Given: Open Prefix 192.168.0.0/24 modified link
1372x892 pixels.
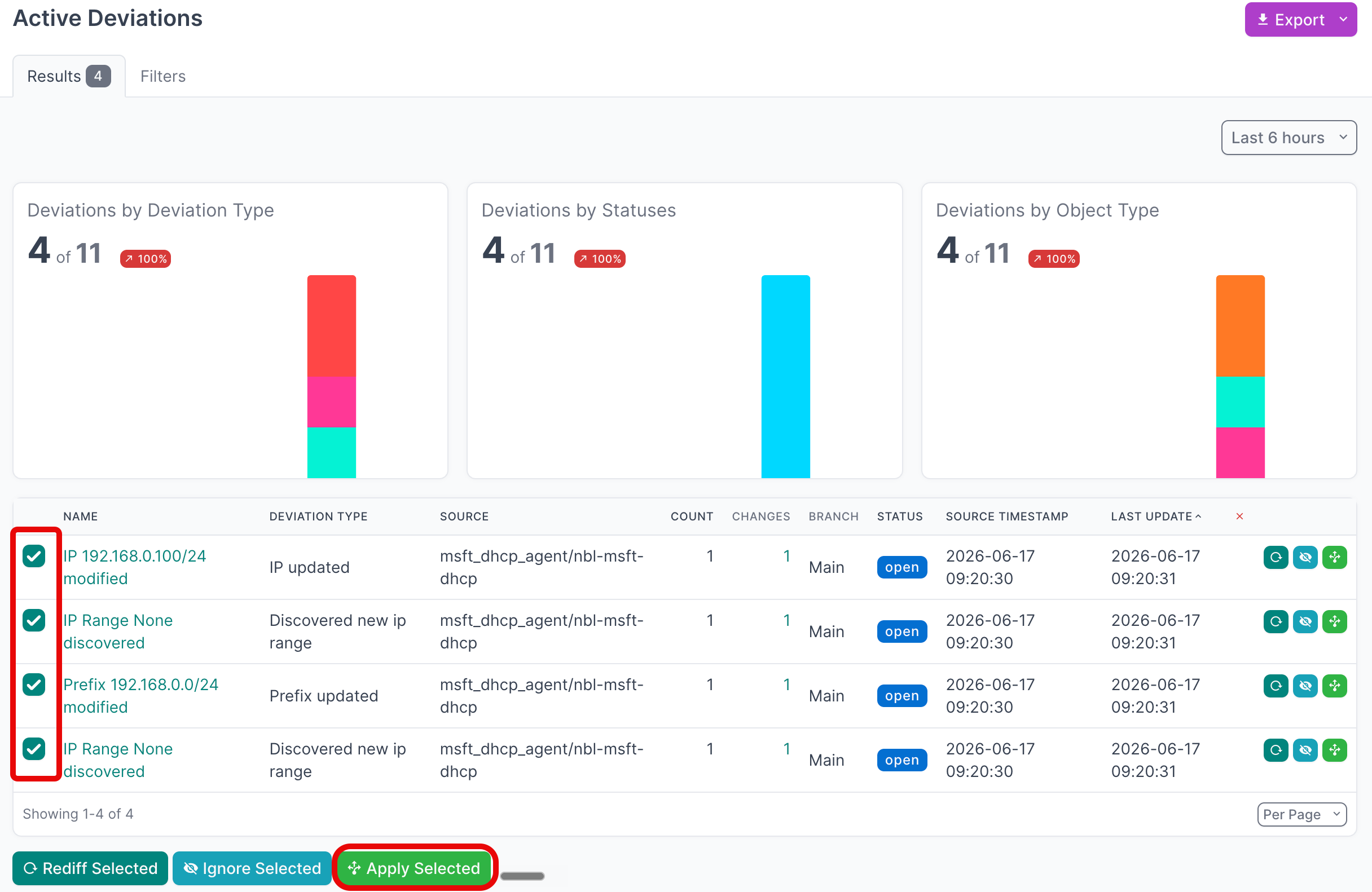Looking at the screenshot, I should [x=140, y=696].
